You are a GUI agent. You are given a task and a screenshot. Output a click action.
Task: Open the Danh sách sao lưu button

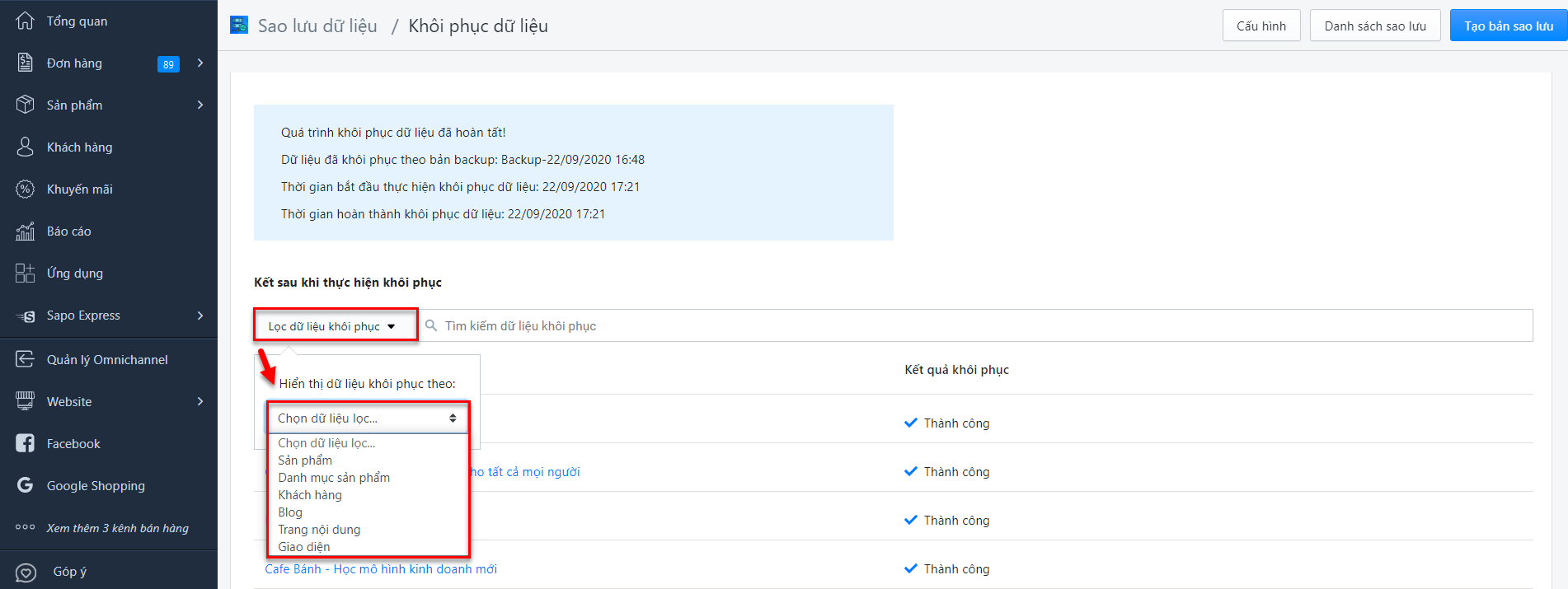pyautogui.click(x=1374, y=26)
